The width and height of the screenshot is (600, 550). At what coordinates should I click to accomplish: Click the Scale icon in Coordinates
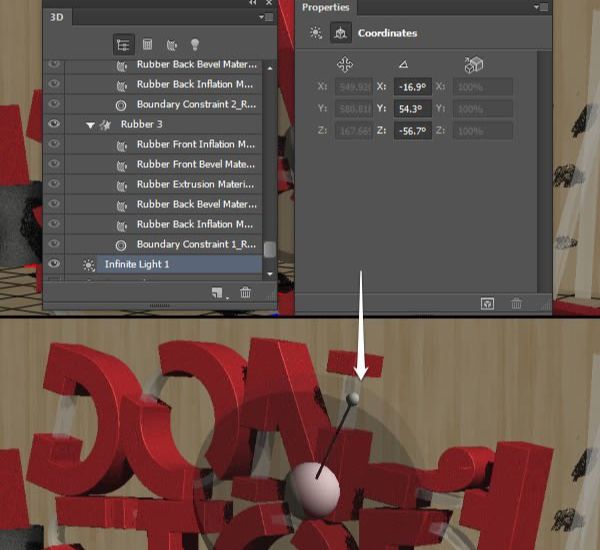pyautogui.click(x=473, y=65)
